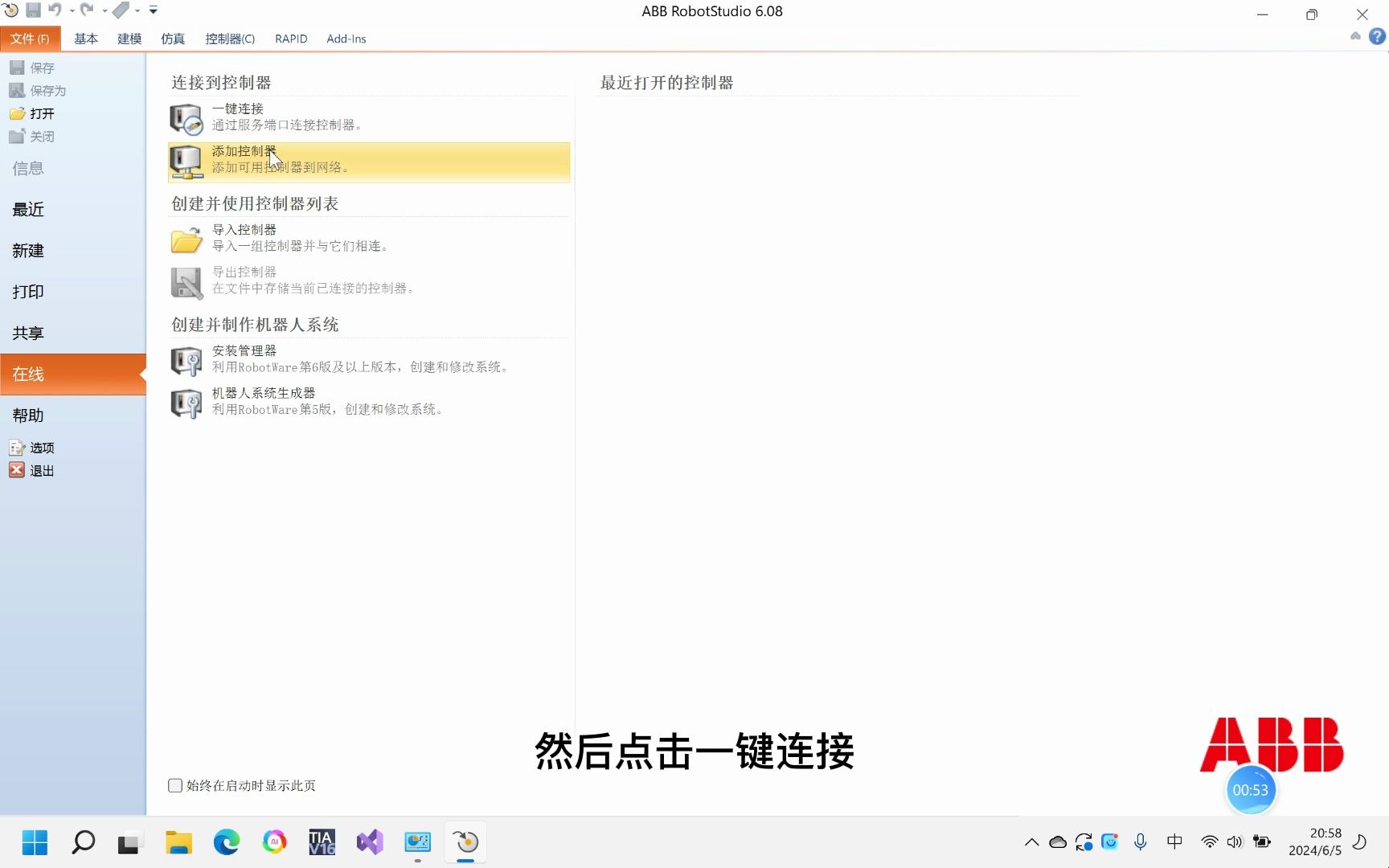Show hidden system tray icons
The image size is (1389, 868).
(1031, 842)
